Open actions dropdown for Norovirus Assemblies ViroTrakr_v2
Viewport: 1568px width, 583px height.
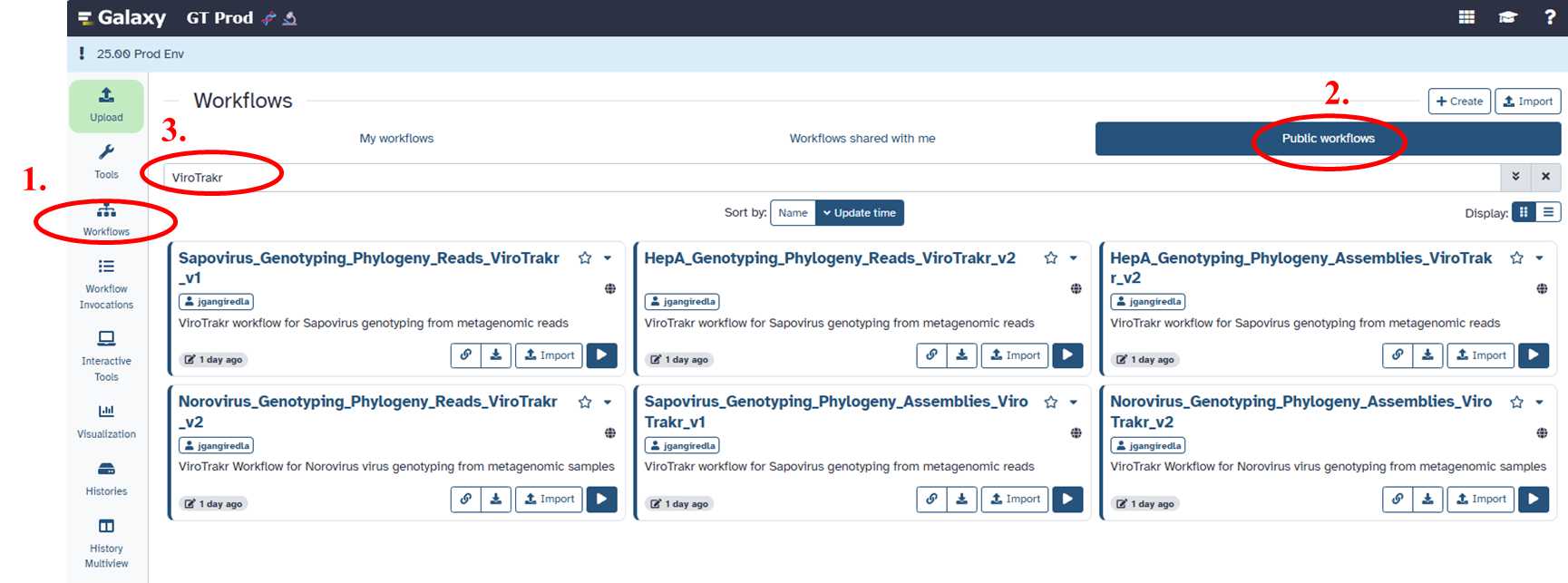coord(1539,403)
